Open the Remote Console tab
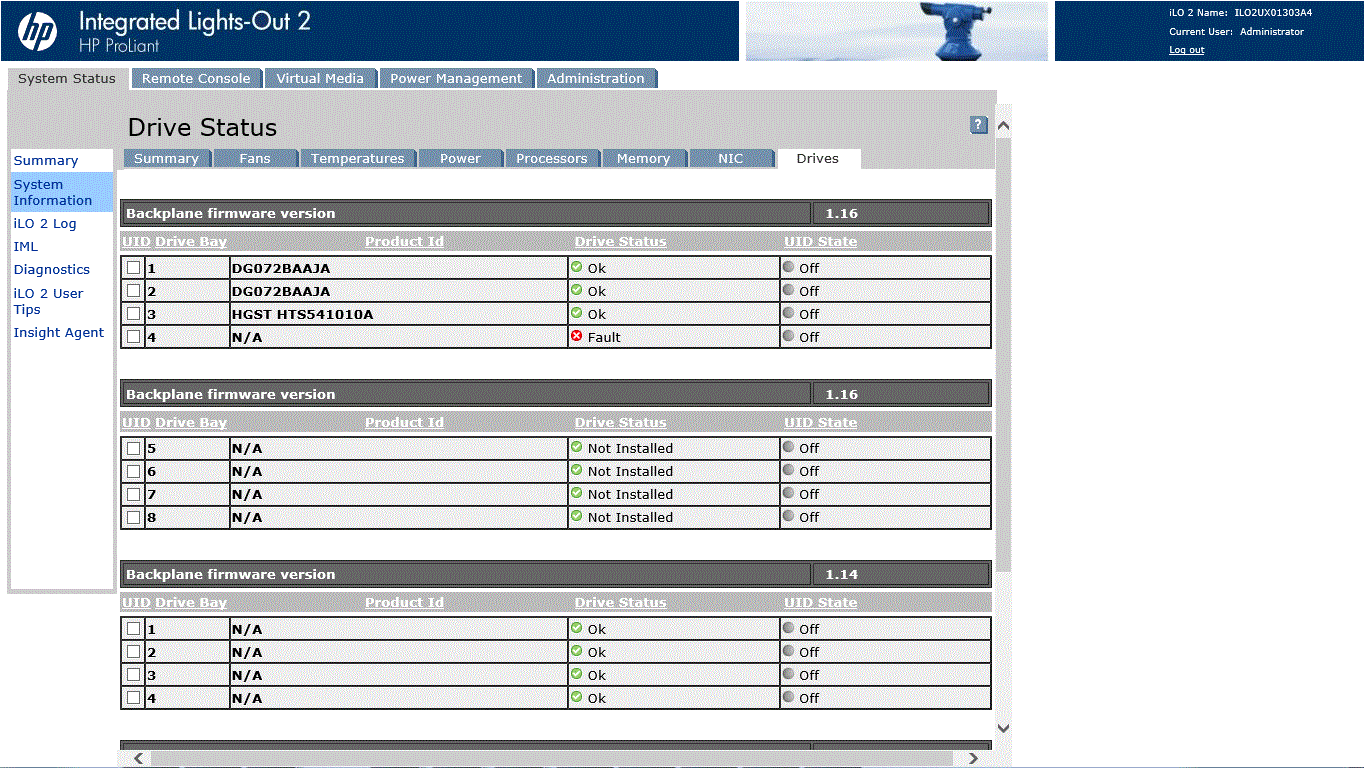Screen dimensions: 1364x768 point(196,78)
